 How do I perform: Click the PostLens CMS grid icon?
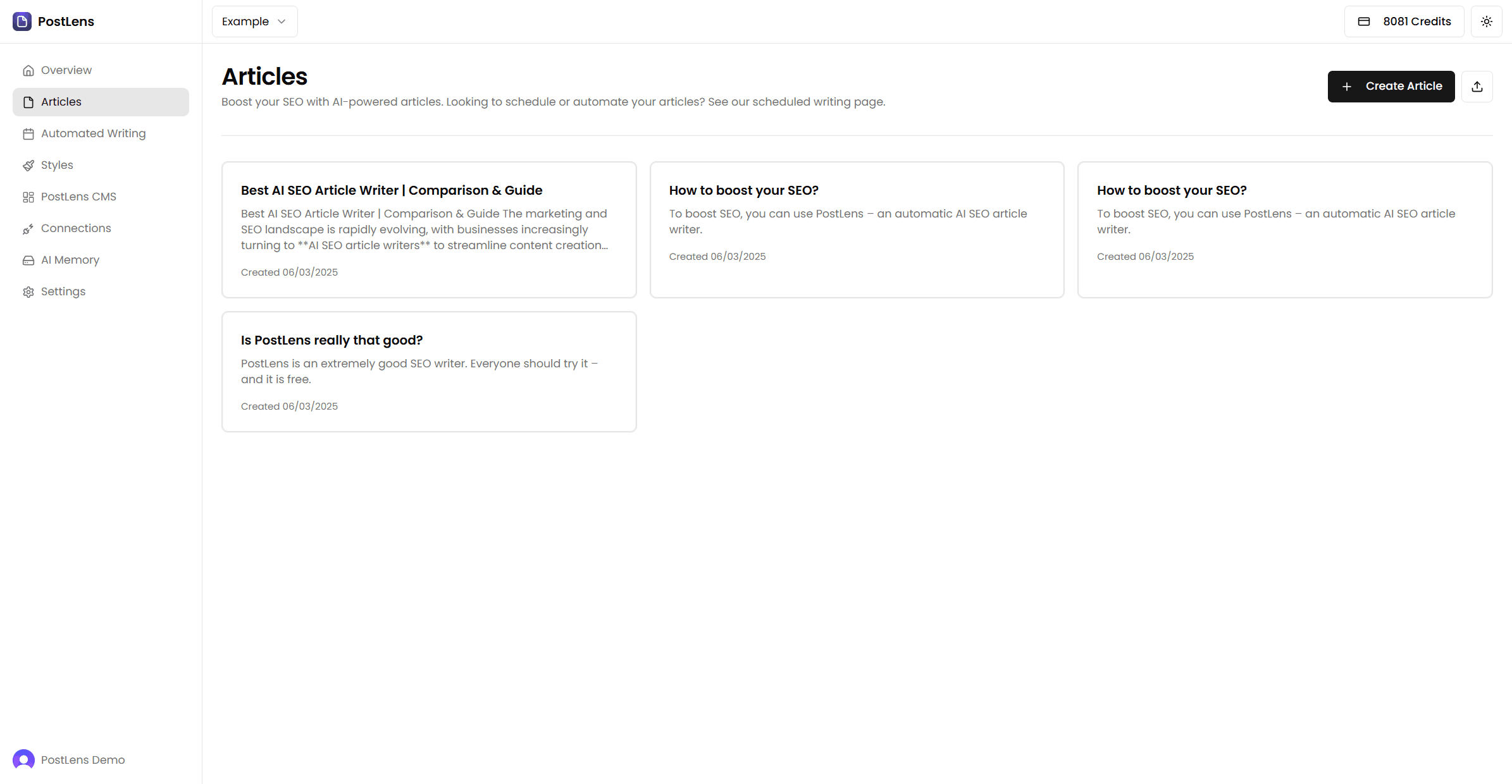[28, 197]
